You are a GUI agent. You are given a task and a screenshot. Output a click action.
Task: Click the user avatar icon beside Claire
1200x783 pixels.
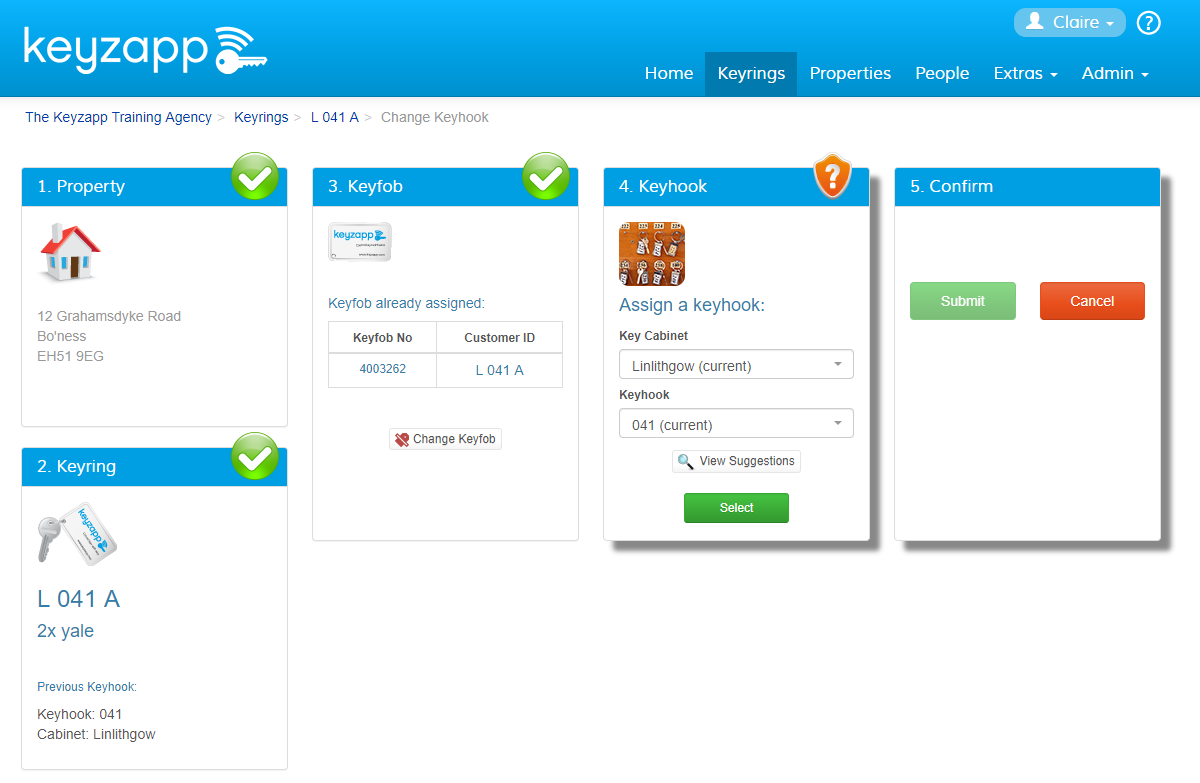pos(1035,22)
